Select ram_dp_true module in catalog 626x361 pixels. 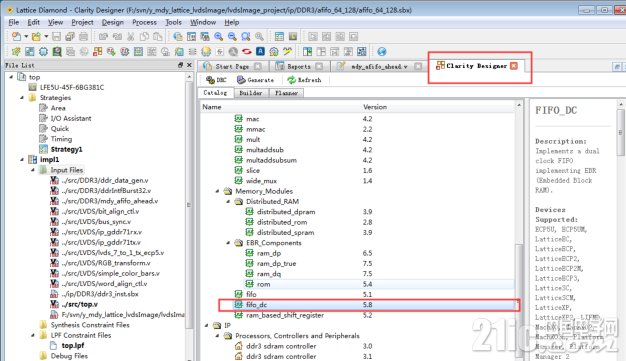point(276,264)
